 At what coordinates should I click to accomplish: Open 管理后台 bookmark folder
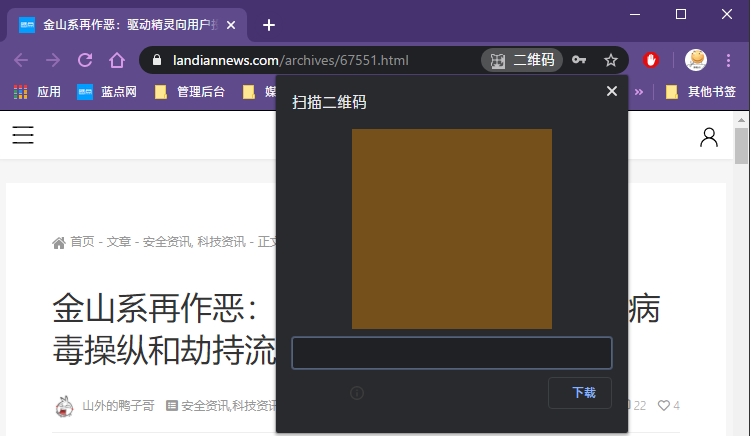click(x=190, y=92)
